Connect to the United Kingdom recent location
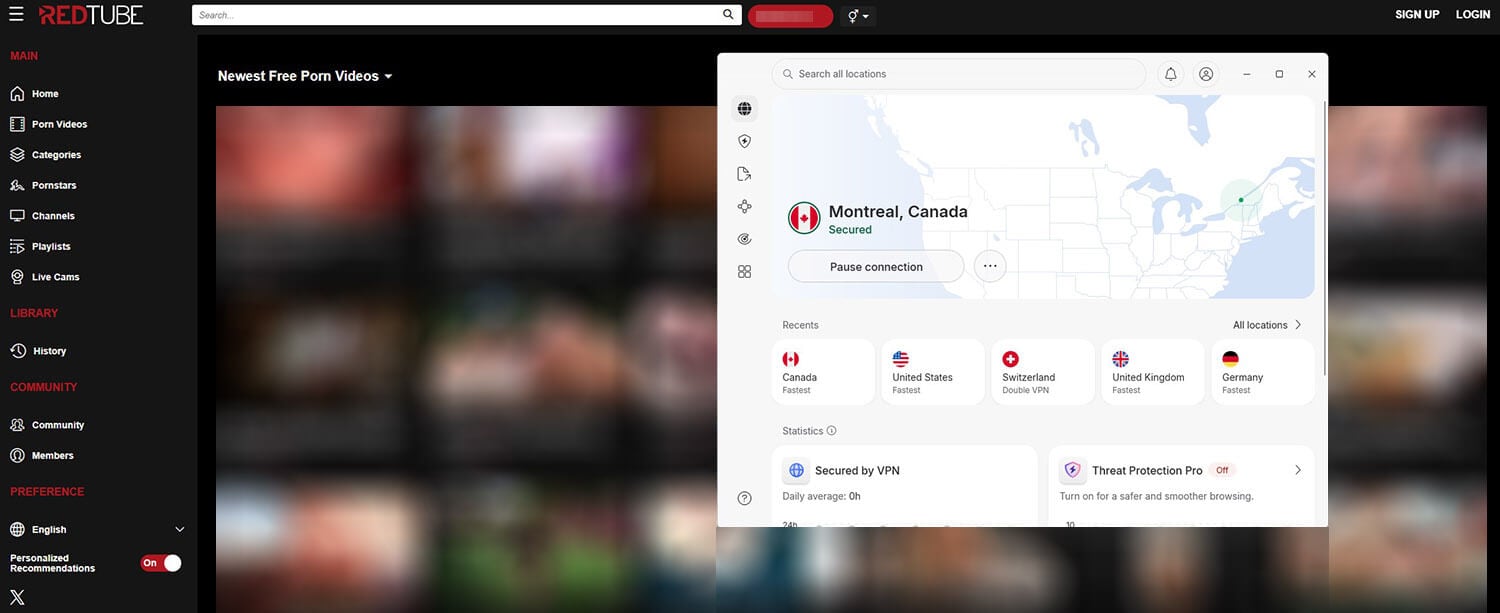1500x613 pixels. (1153, 372)
